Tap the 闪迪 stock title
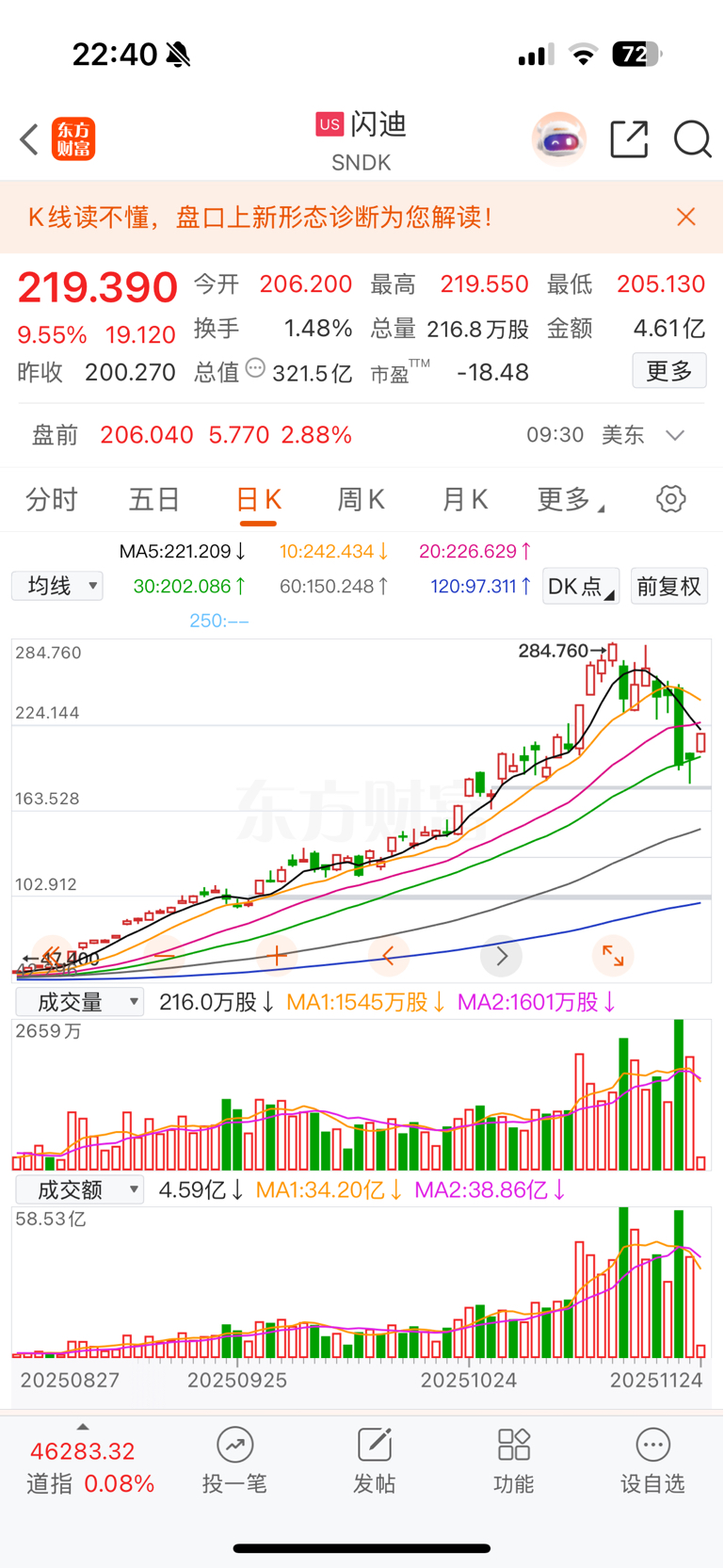The width and height of the screenshot is (724, 1568). point(379,123)
